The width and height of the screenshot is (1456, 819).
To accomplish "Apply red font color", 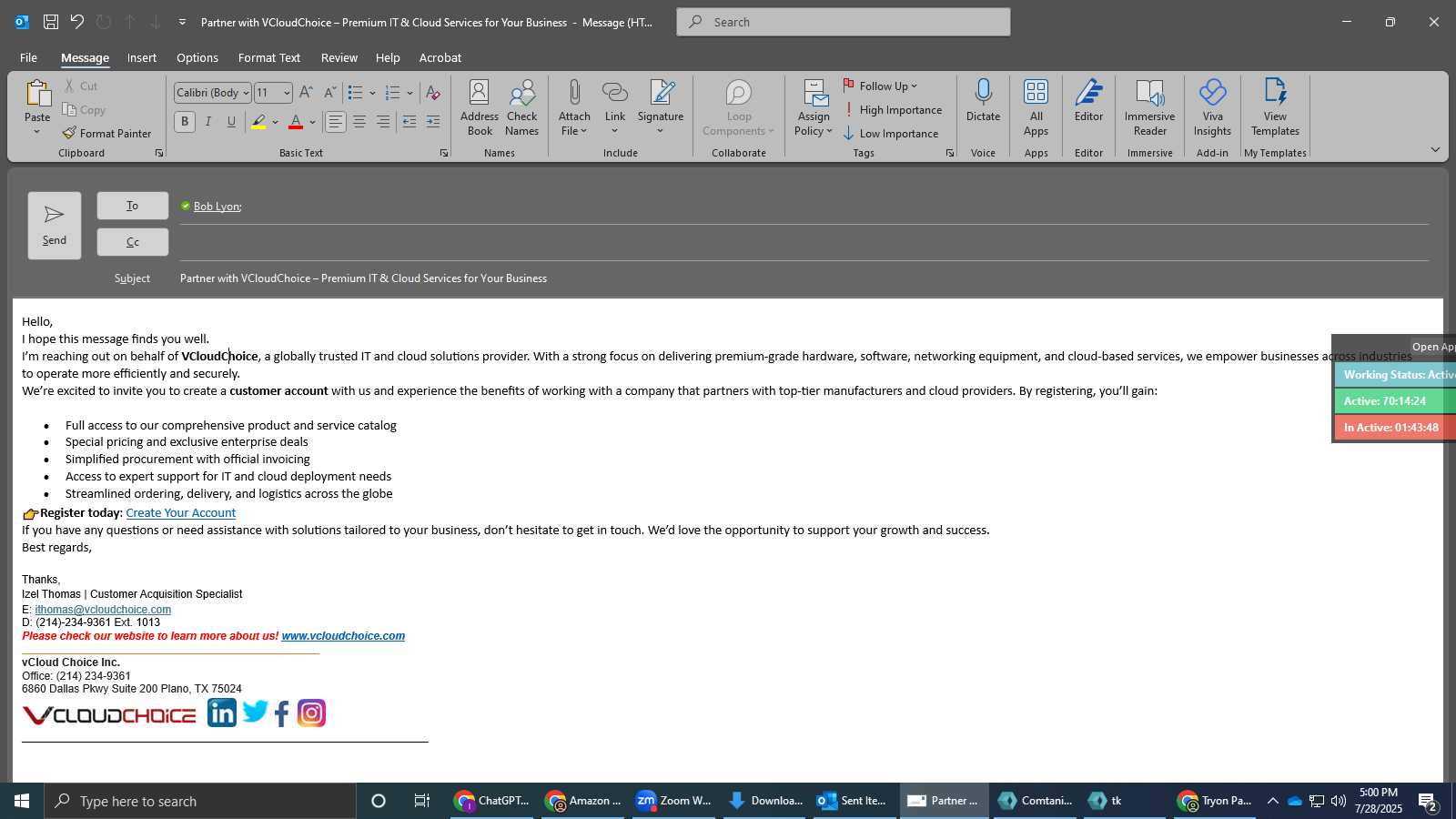I will (x=296, y=122).
